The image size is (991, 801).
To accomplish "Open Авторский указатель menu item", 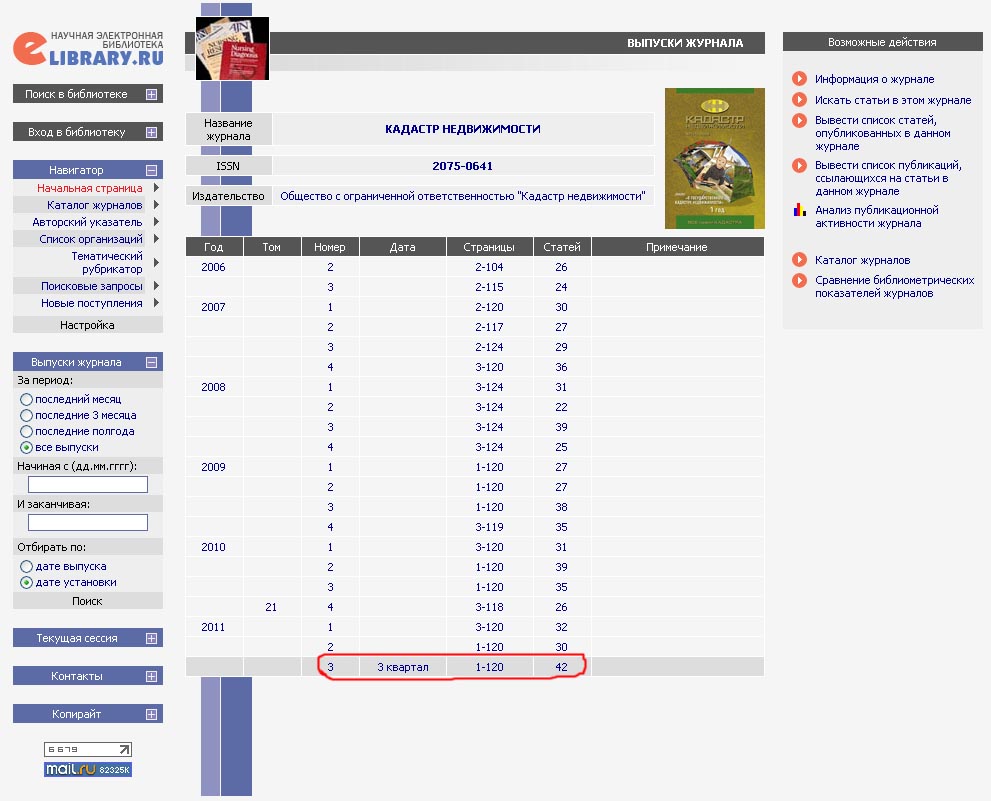I will coord(87,222).
